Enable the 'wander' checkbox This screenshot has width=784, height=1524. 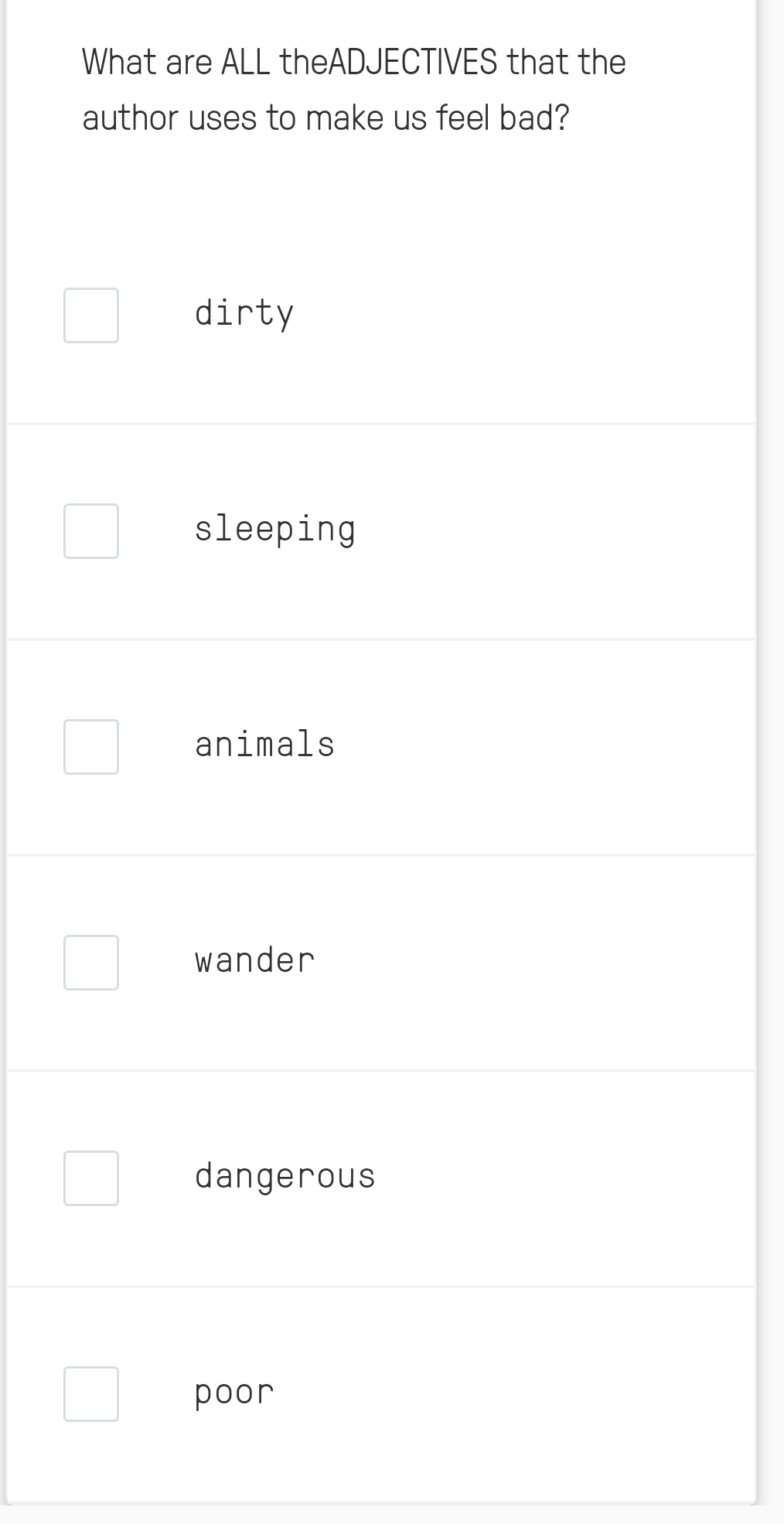pyautogui.click(x=91, y=963)
